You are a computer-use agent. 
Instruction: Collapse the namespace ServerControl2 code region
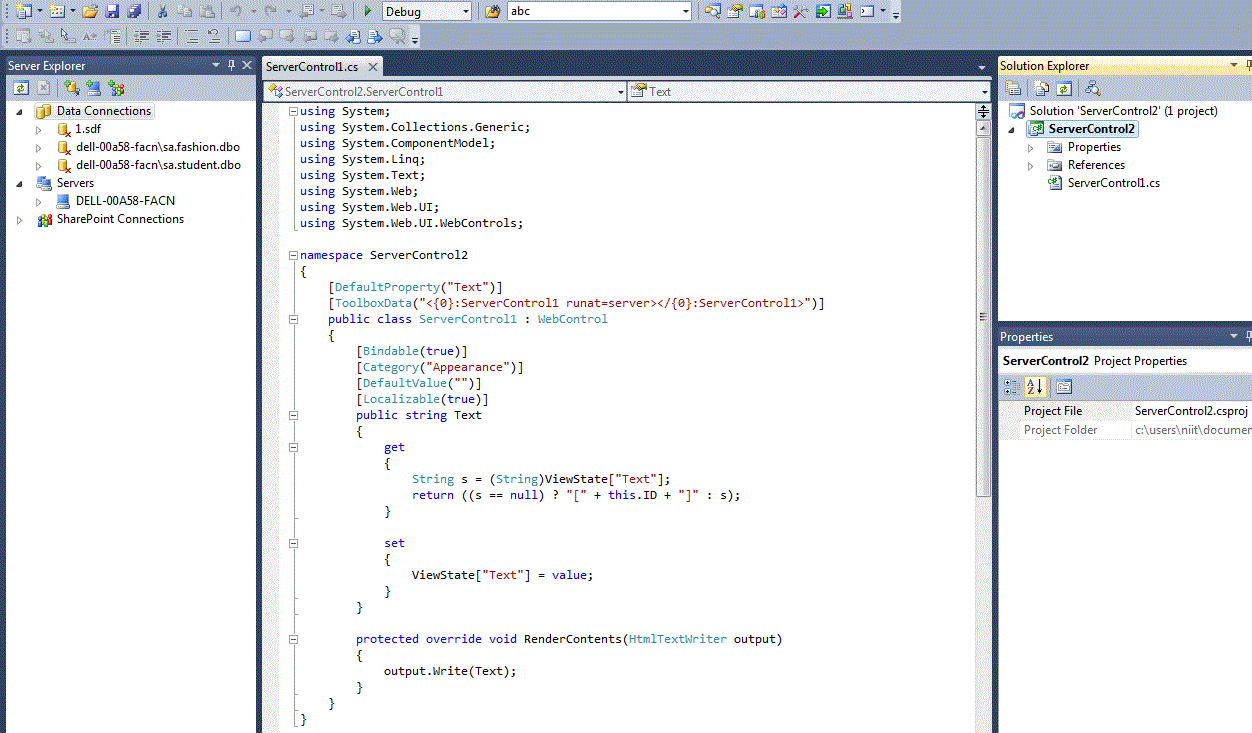(293, 254)
